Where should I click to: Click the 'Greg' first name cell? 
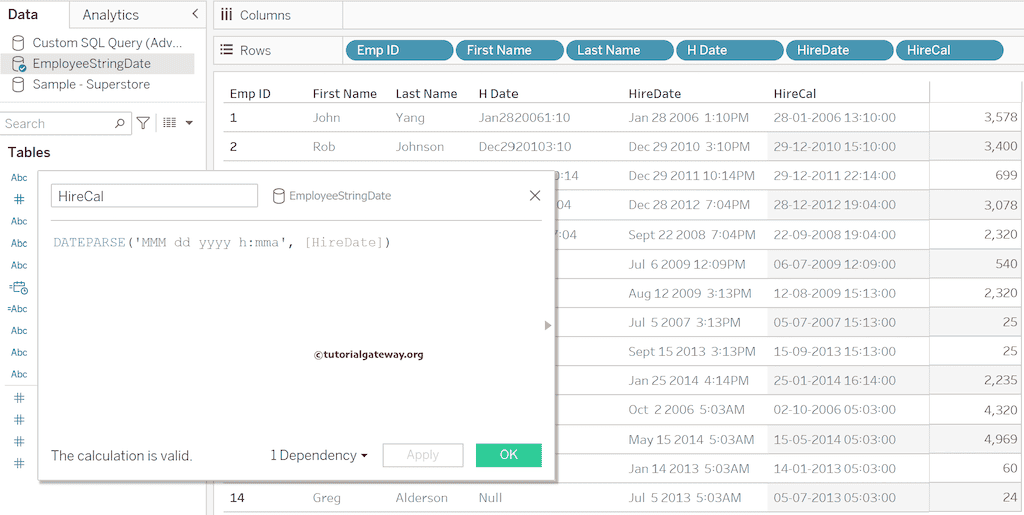(x=327, y=498)
